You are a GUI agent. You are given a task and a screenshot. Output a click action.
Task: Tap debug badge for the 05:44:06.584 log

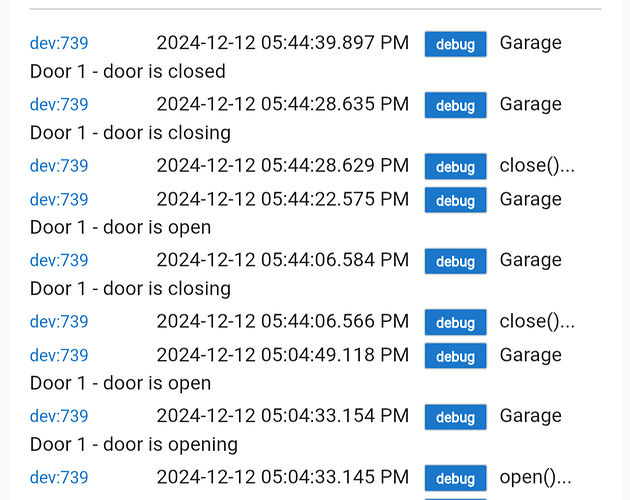pyautogui.click(x=455, y=261)
